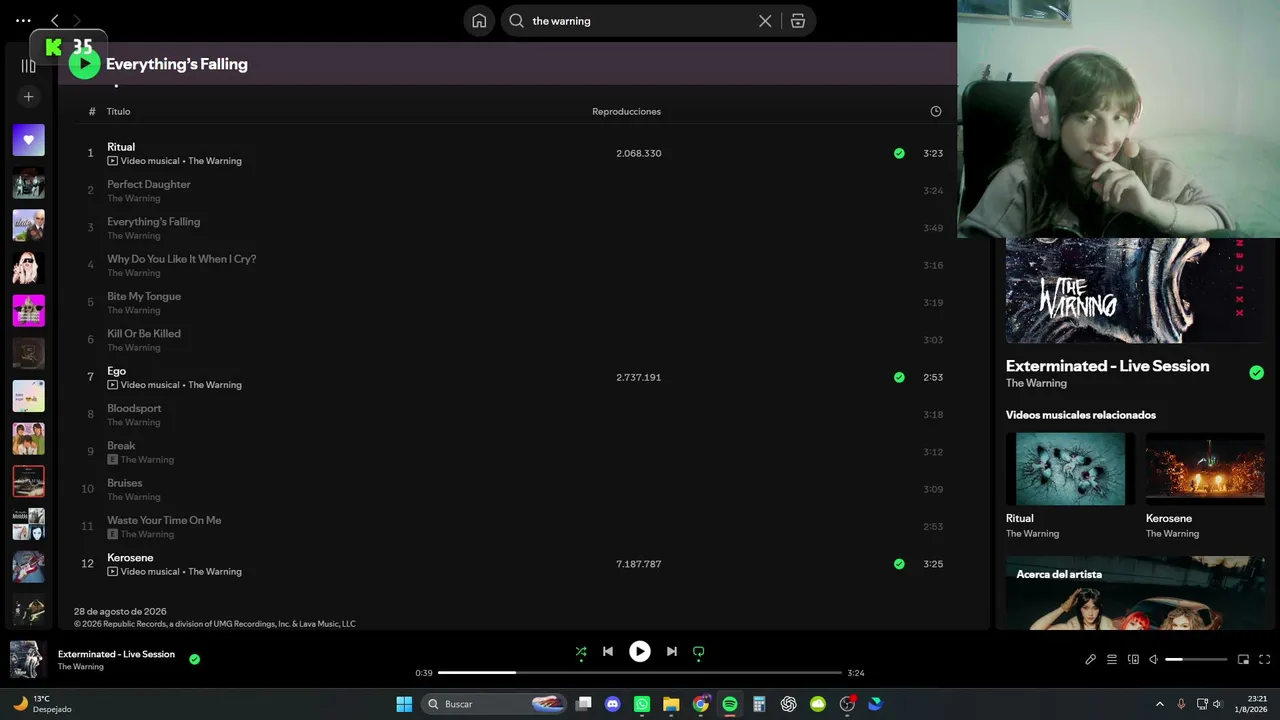
Task: Open the 'Acerca del artista' card
Action: coord(1135,593)
